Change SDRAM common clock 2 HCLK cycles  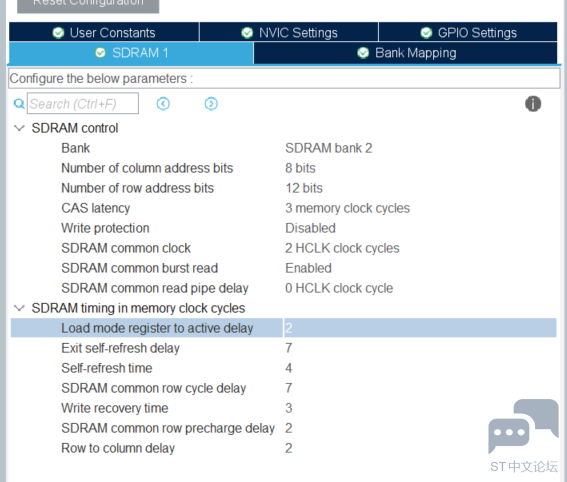tap(342, 248)
